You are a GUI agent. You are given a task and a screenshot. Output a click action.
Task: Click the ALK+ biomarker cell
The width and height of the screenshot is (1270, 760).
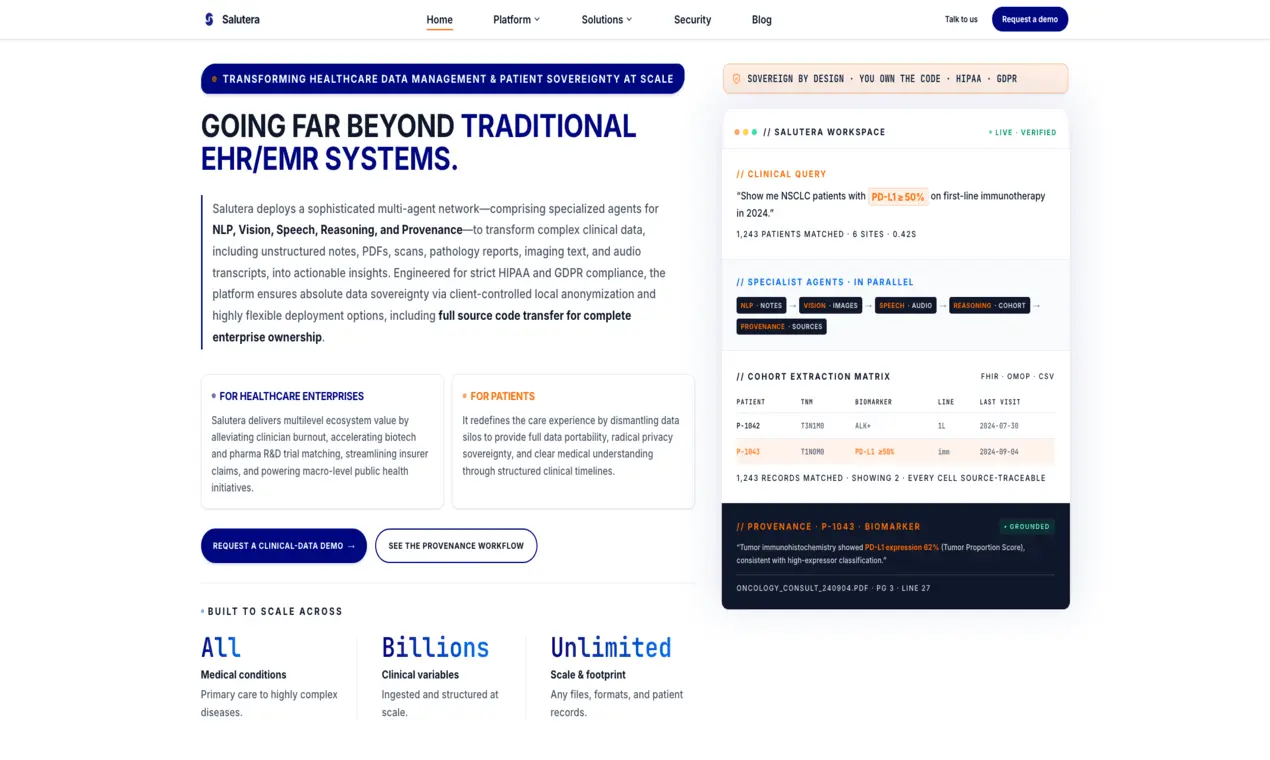pos(863,425)
